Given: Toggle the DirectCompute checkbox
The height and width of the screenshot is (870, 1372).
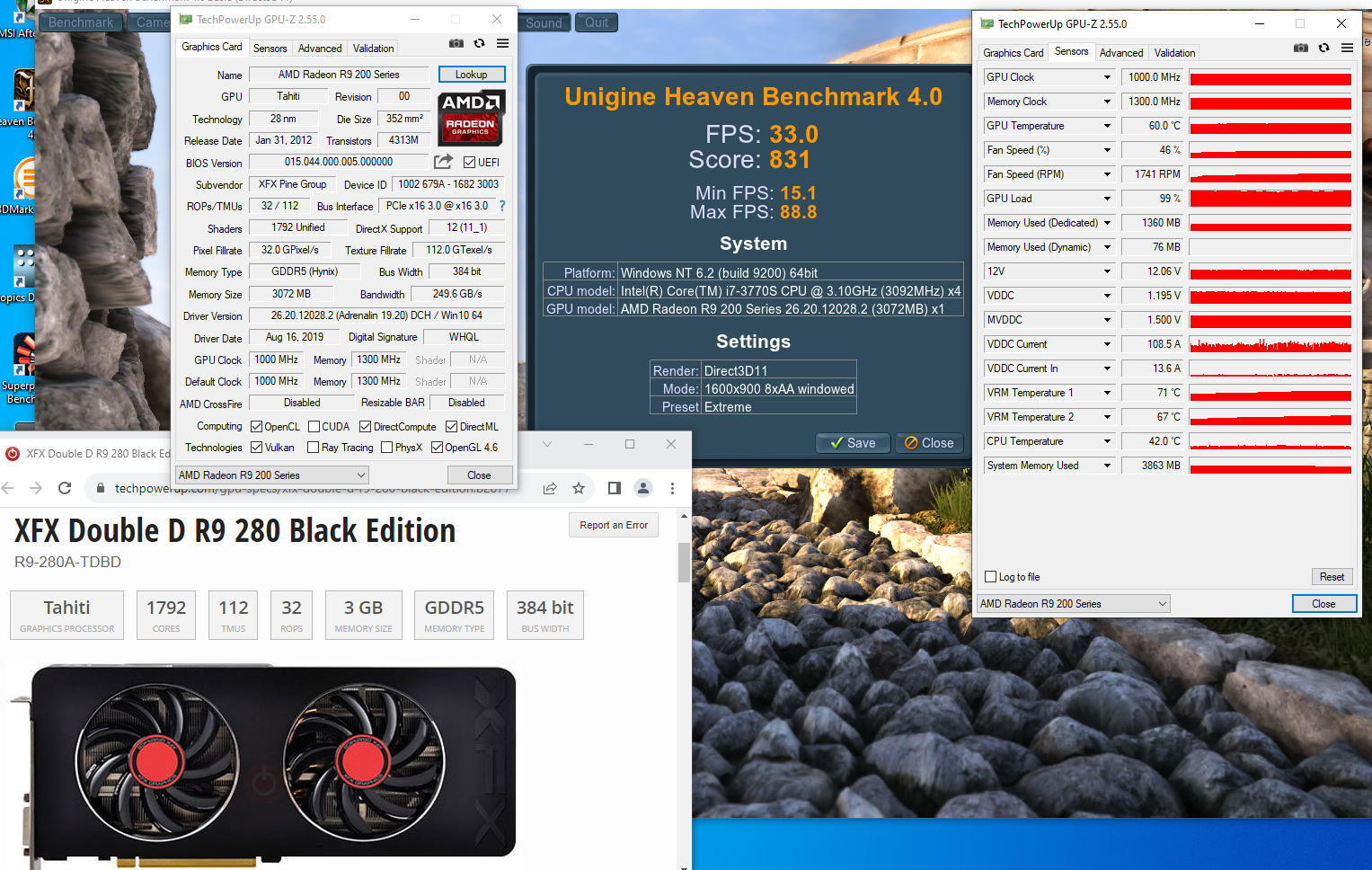Looking at the screenshot, I should click(x=365, y=427).
